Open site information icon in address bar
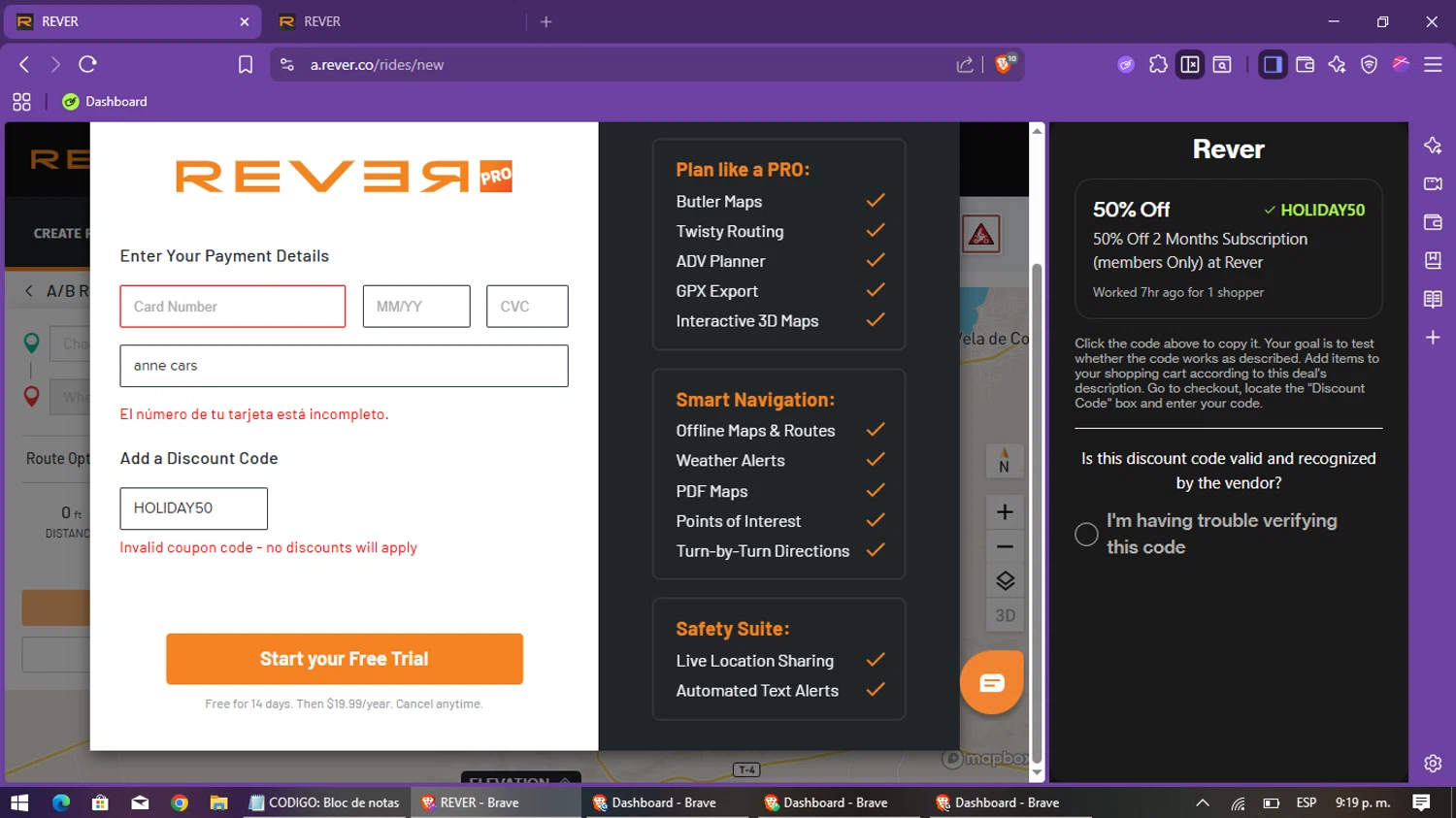1456x818 pixels. pyautogui.click(x=287, y=64)
